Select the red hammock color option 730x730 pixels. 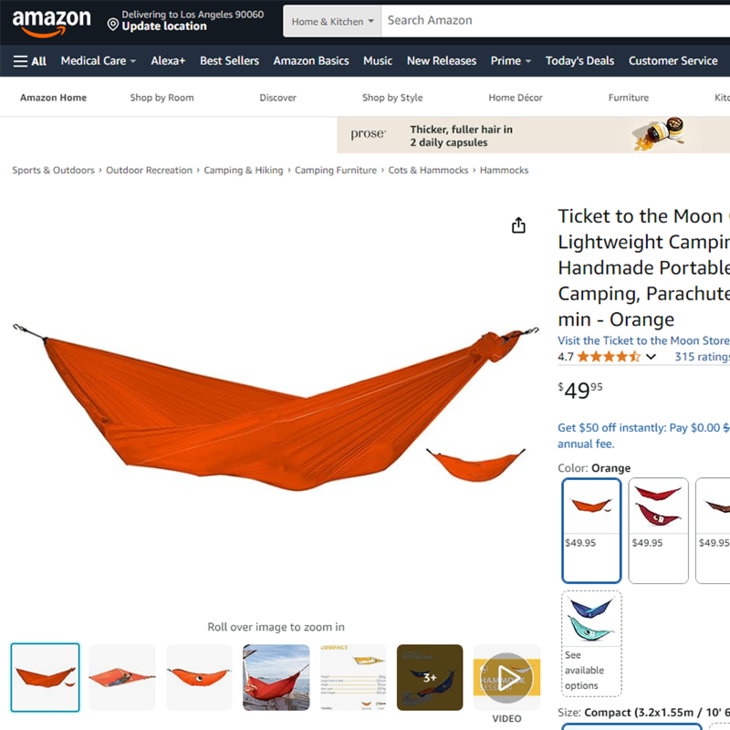point(658,530)
